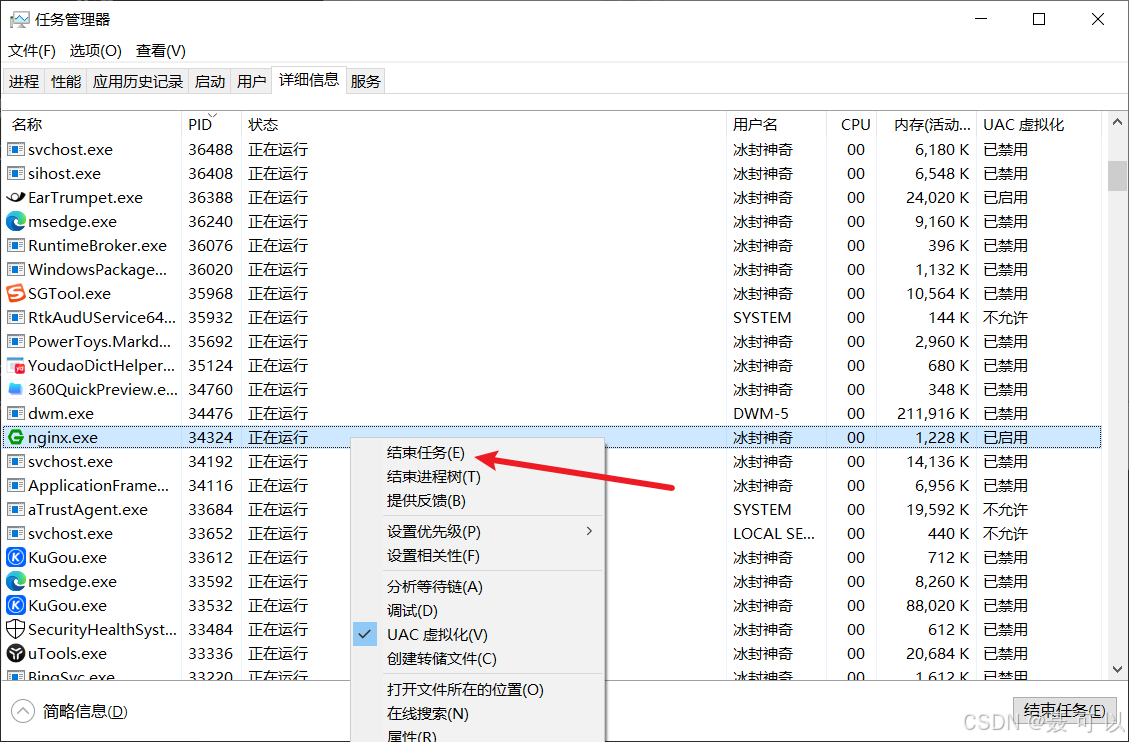Click the scrollbar down arrow
The height and width of the screenshot is (742, 1129).
(x=1117, y=669)
